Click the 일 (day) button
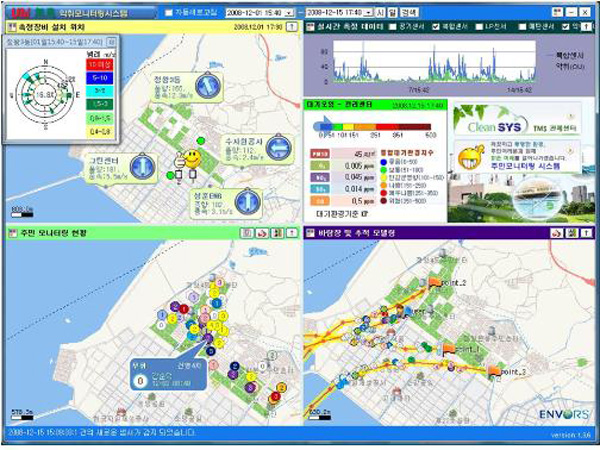 click(x=392, y=13)
